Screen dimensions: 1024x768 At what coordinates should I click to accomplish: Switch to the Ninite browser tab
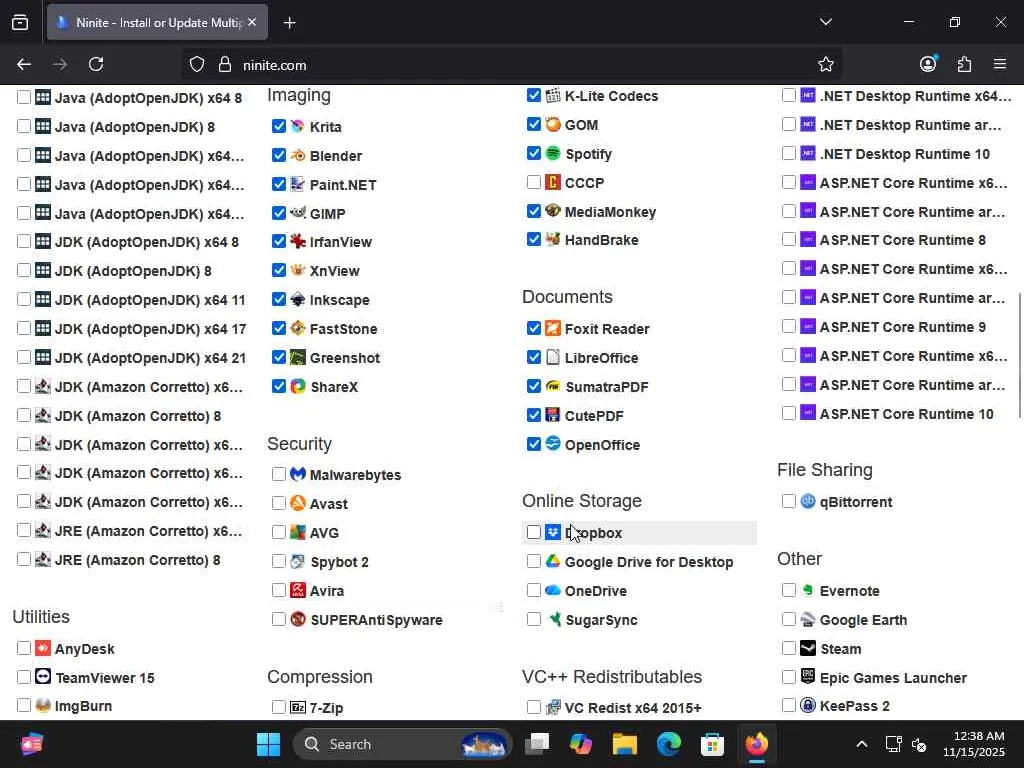[x=157, y=22]
